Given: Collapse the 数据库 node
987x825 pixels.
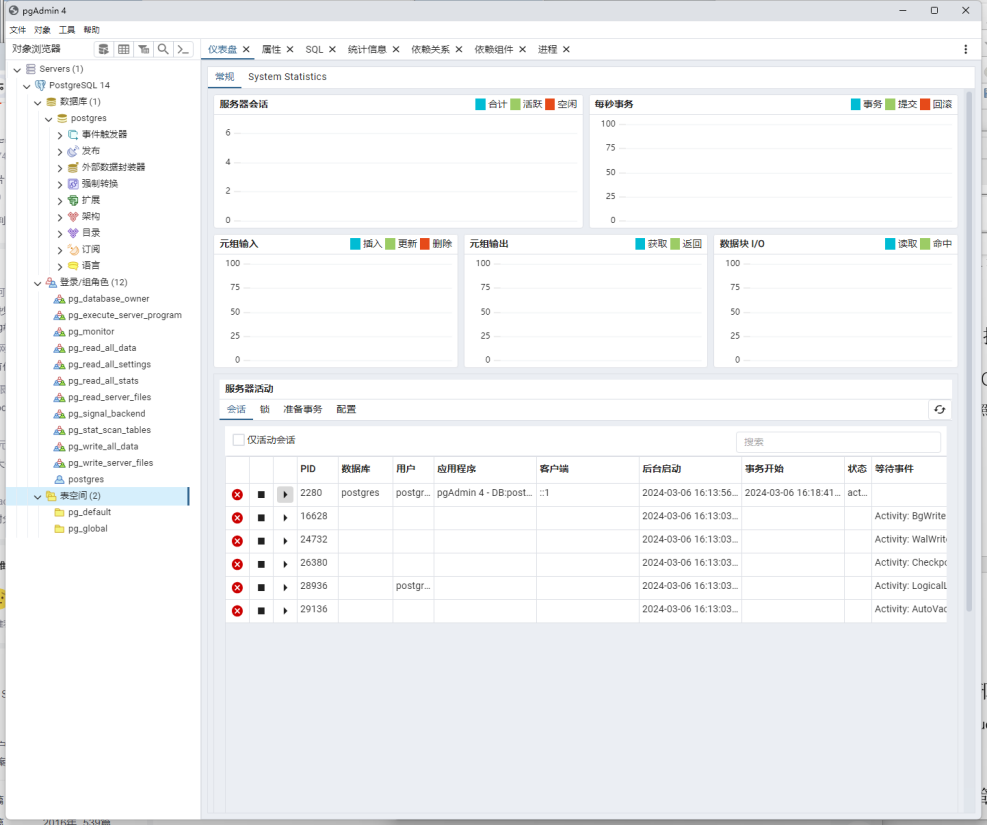Looking at the screenshot, I should pos(38,102).
